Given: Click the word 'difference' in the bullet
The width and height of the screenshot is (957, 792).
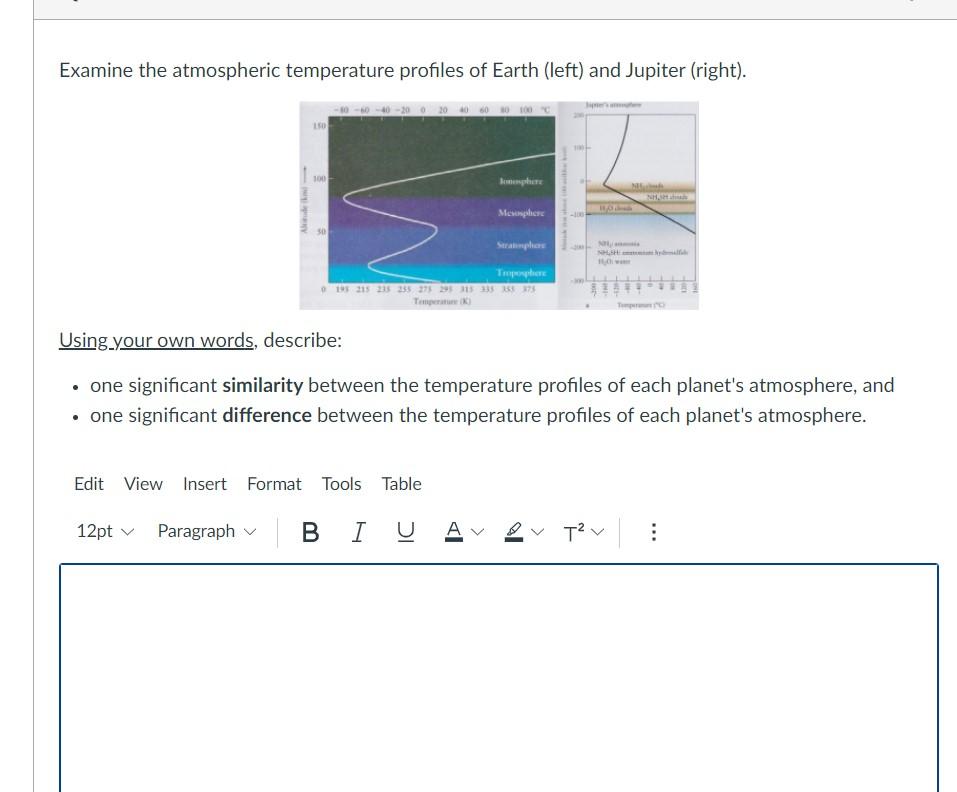Looking at the screenshot, I should 267,416.
